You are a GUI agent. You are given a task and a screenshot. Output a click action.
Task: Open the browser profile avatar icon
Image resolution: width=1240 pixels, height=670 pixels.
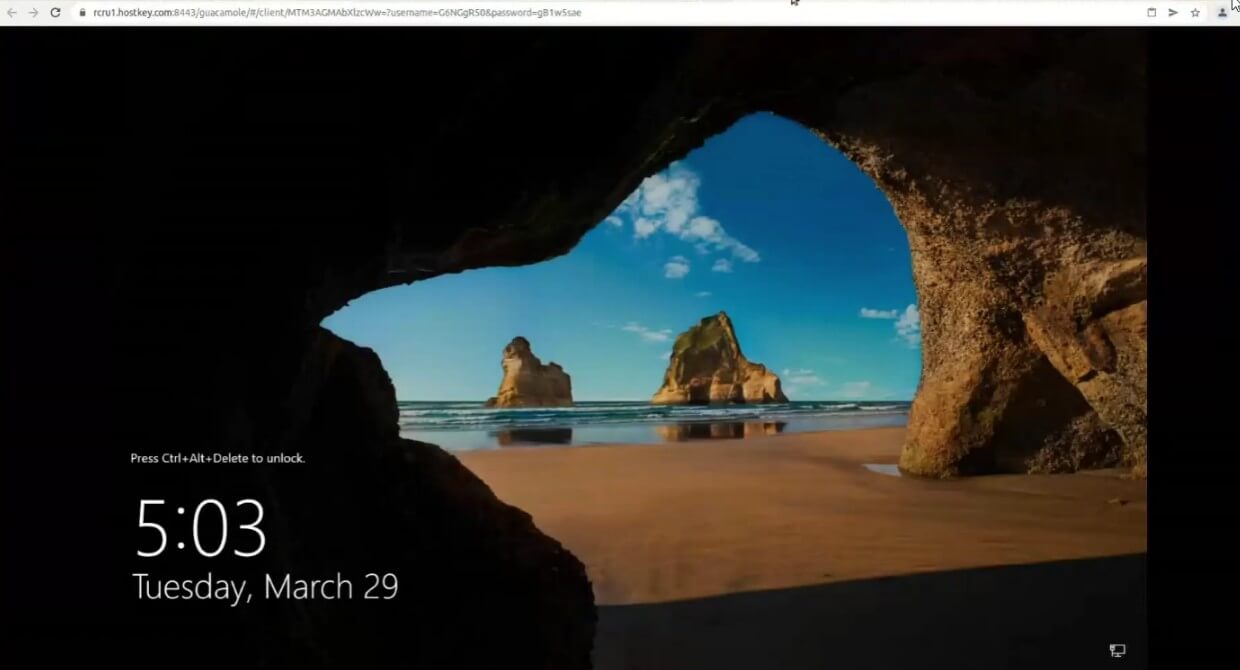[x=1222, y=13]
